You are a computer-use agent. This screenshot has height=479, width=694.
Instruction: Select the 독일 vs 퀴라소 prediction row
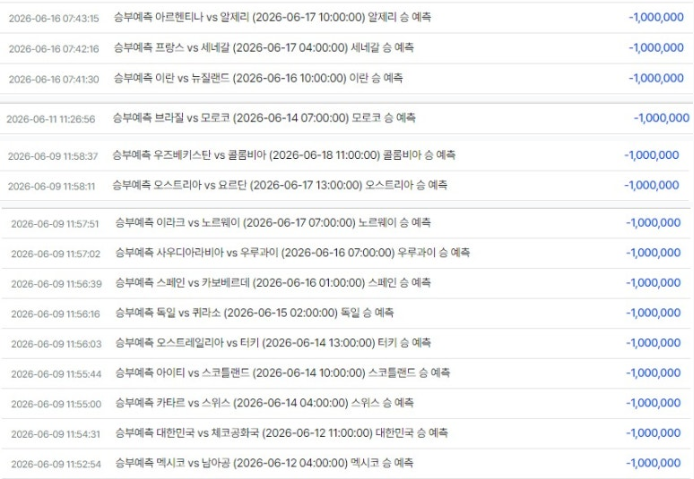coord(347,313)
